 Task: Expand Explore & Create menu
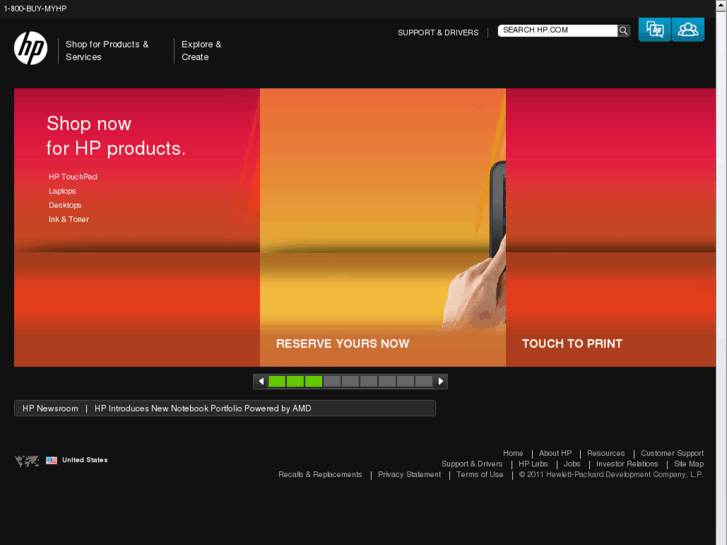(201, 51)
